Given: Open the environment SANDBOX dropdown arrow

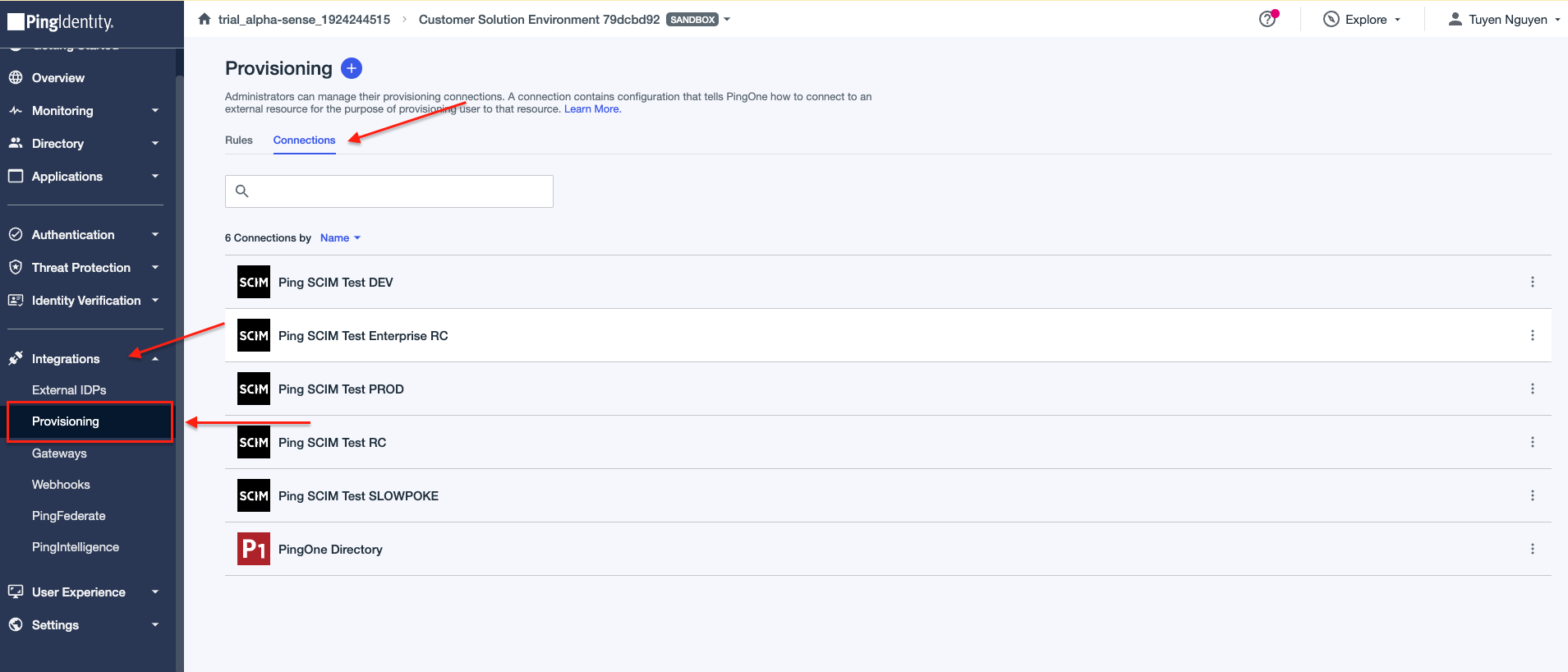Looking at the screenshot, I should [x=727, y=19].
